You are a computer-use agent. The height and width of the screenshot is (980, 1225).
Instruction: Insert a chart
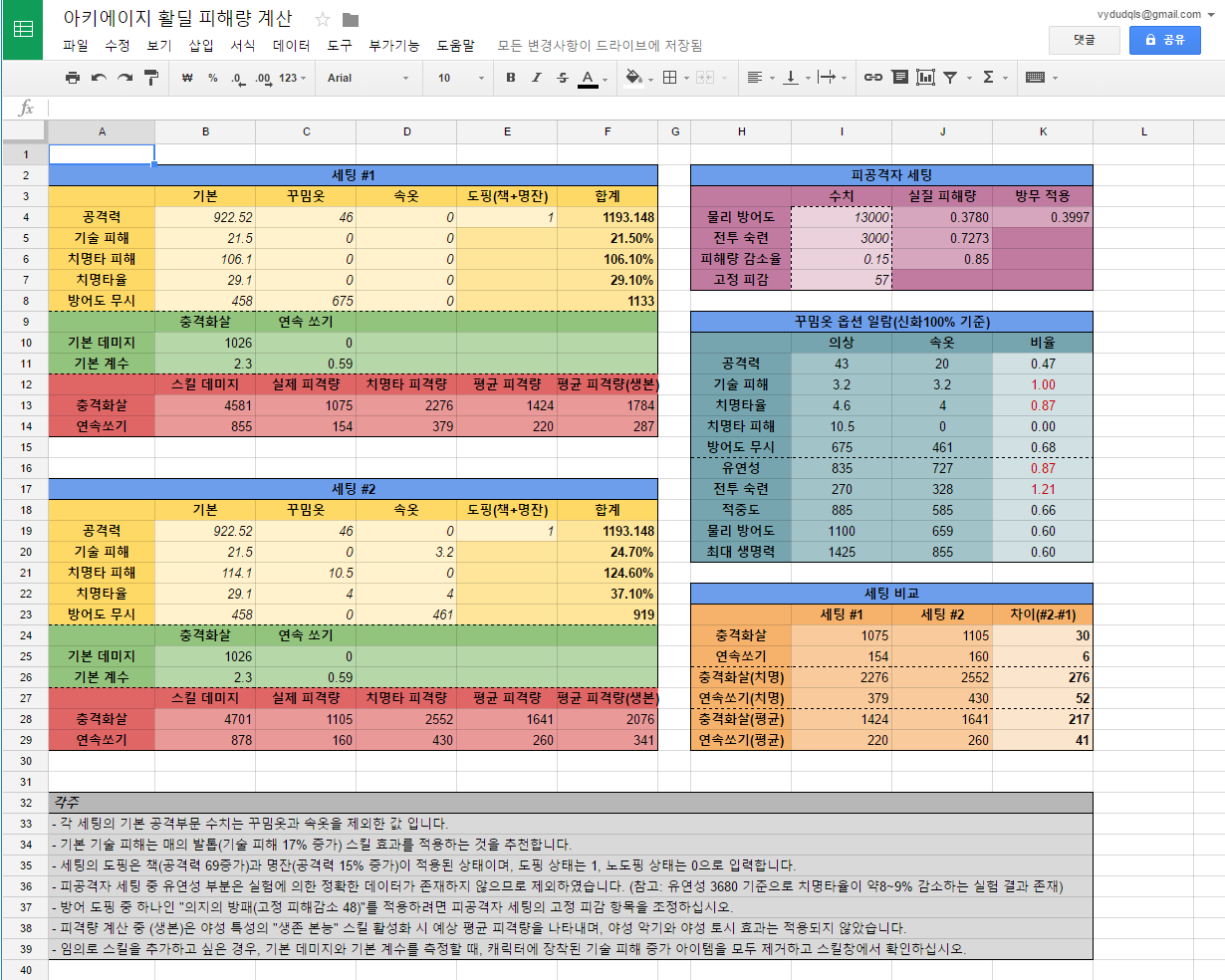tap(925, 78)
